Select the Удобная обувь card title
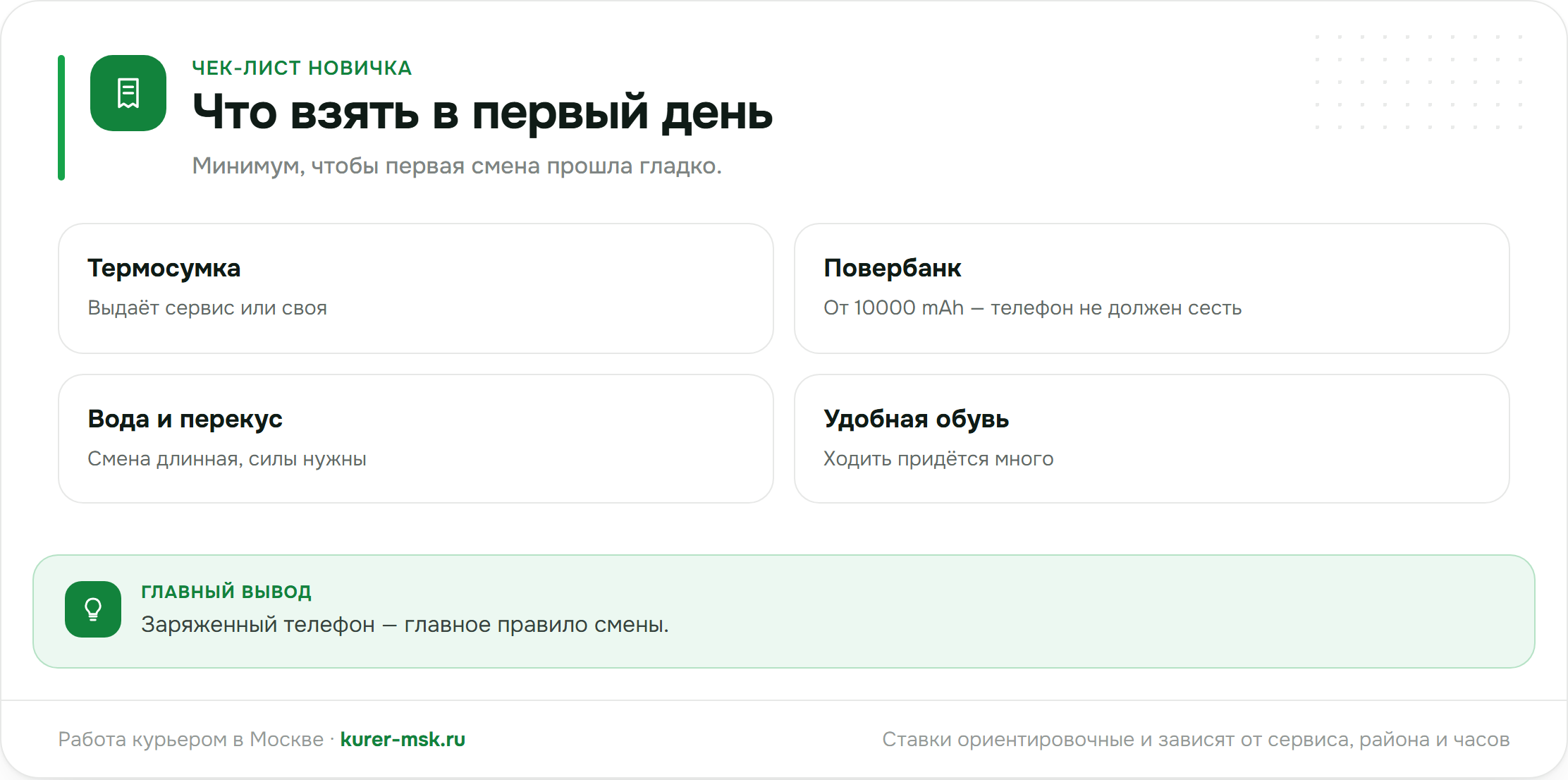 coord(916,419)
